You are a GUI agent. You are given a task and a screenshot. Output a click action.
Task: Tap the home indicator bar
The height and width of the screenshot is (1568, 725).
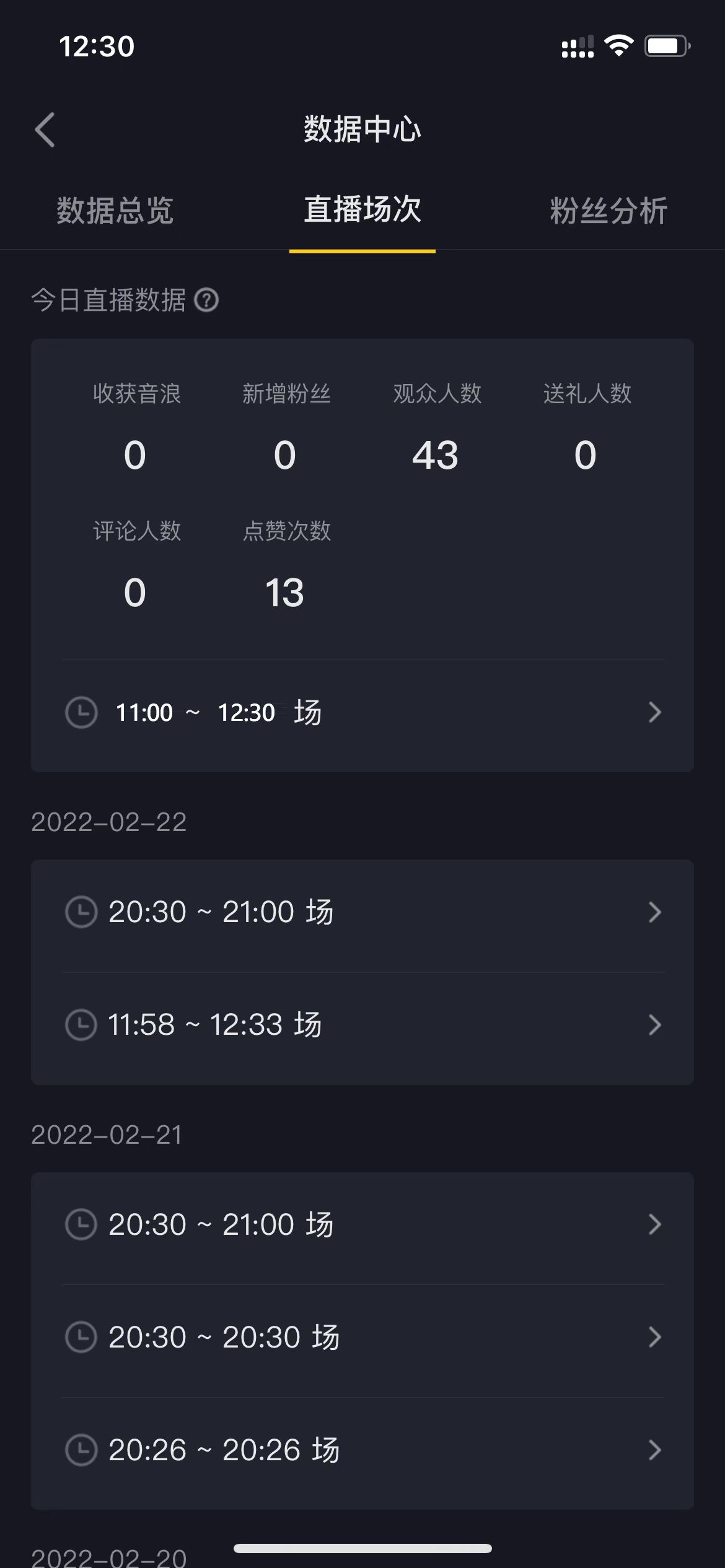click(362, 1548)
